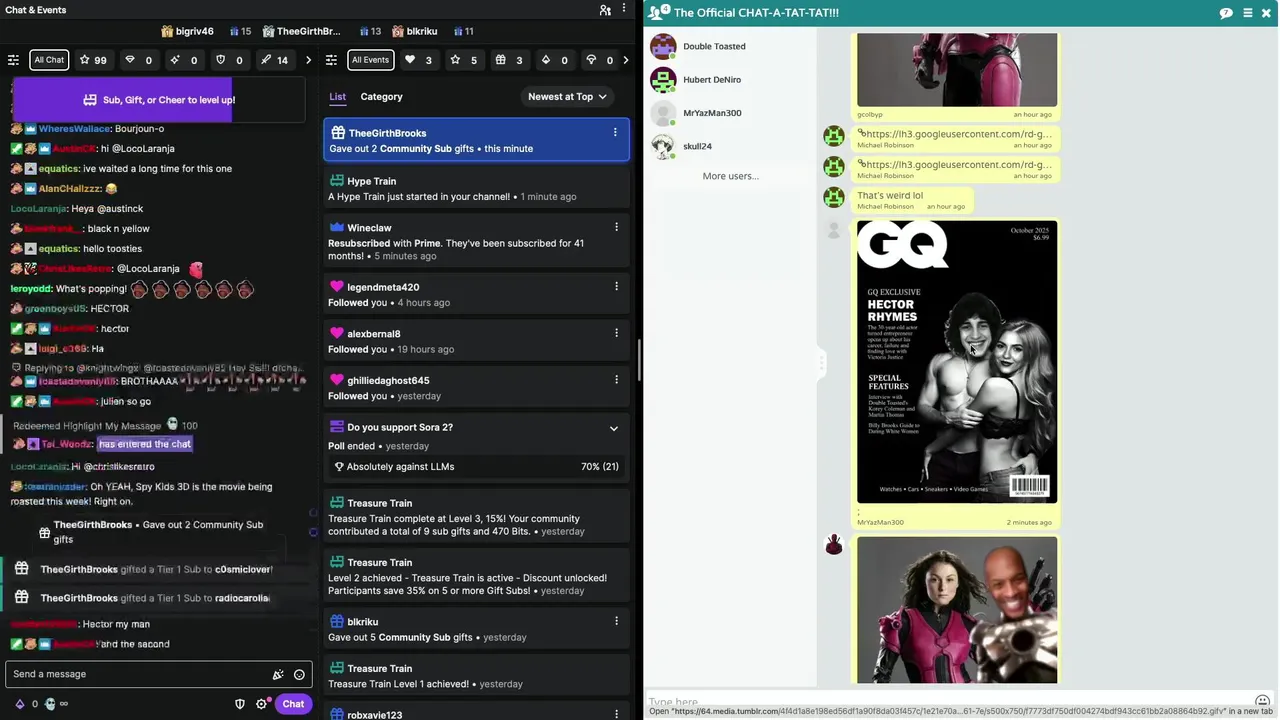Open options for Wineclaw resubscribed event

(616, 228)
